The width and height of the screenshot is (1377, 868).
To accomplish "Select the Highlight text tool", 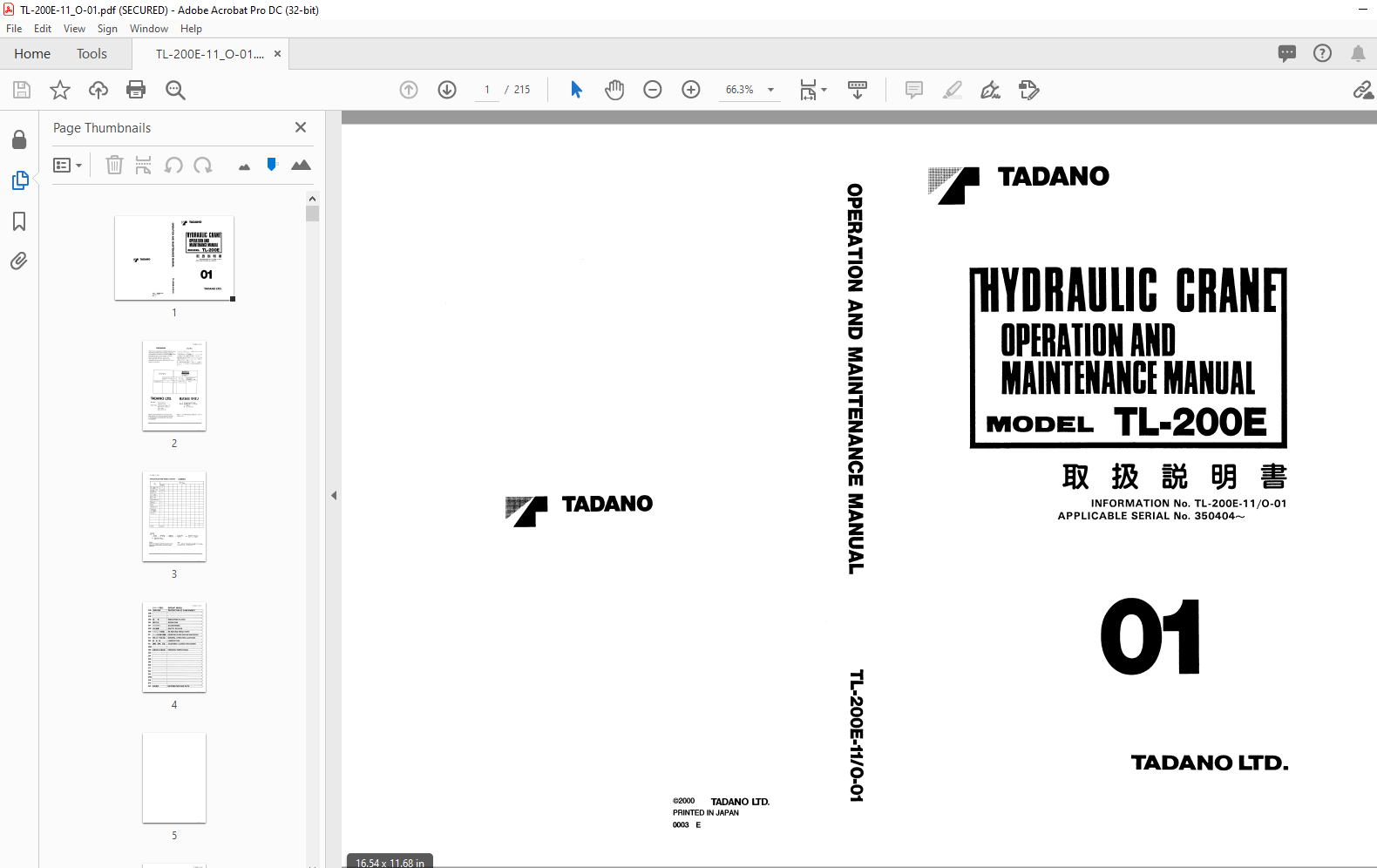I will point(953,90).
